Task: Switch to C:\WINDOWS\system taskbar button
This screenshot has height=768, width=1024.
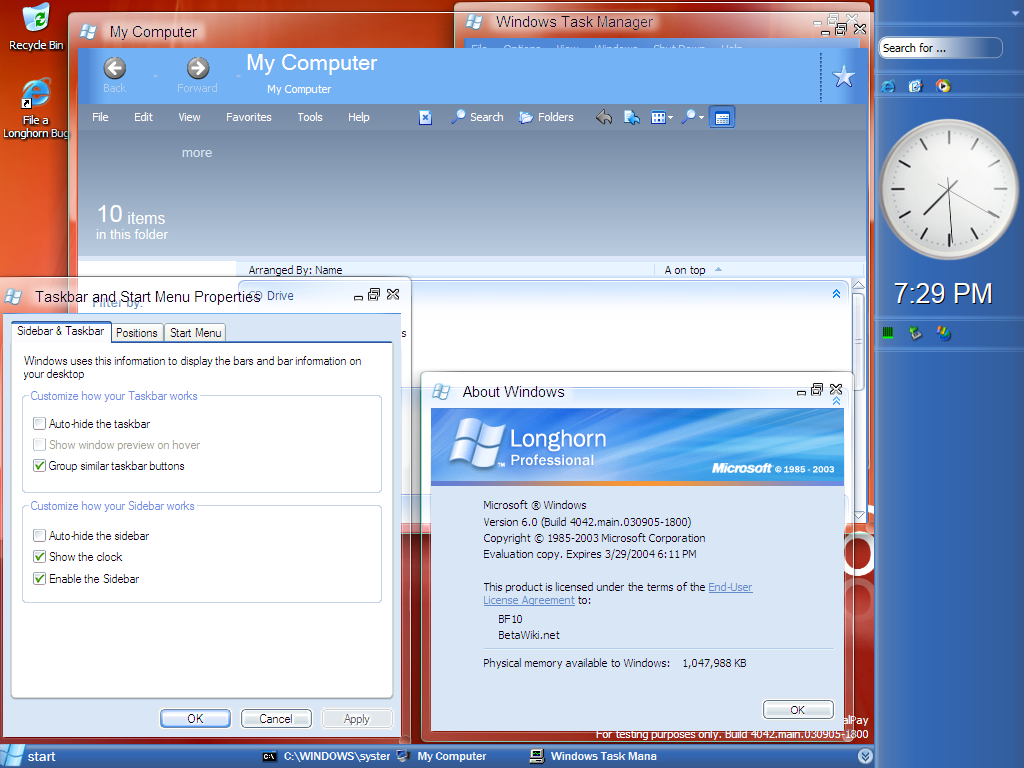Action: tap(327, 756)
